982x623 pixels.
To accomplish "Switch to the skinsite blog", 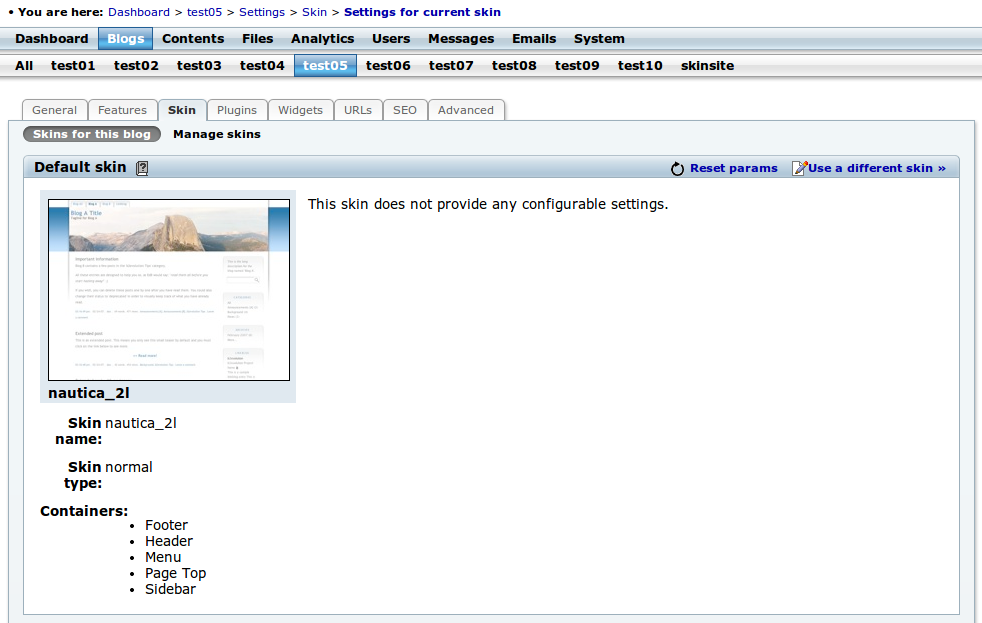I will pyautogui.click(x=707, y=66).
